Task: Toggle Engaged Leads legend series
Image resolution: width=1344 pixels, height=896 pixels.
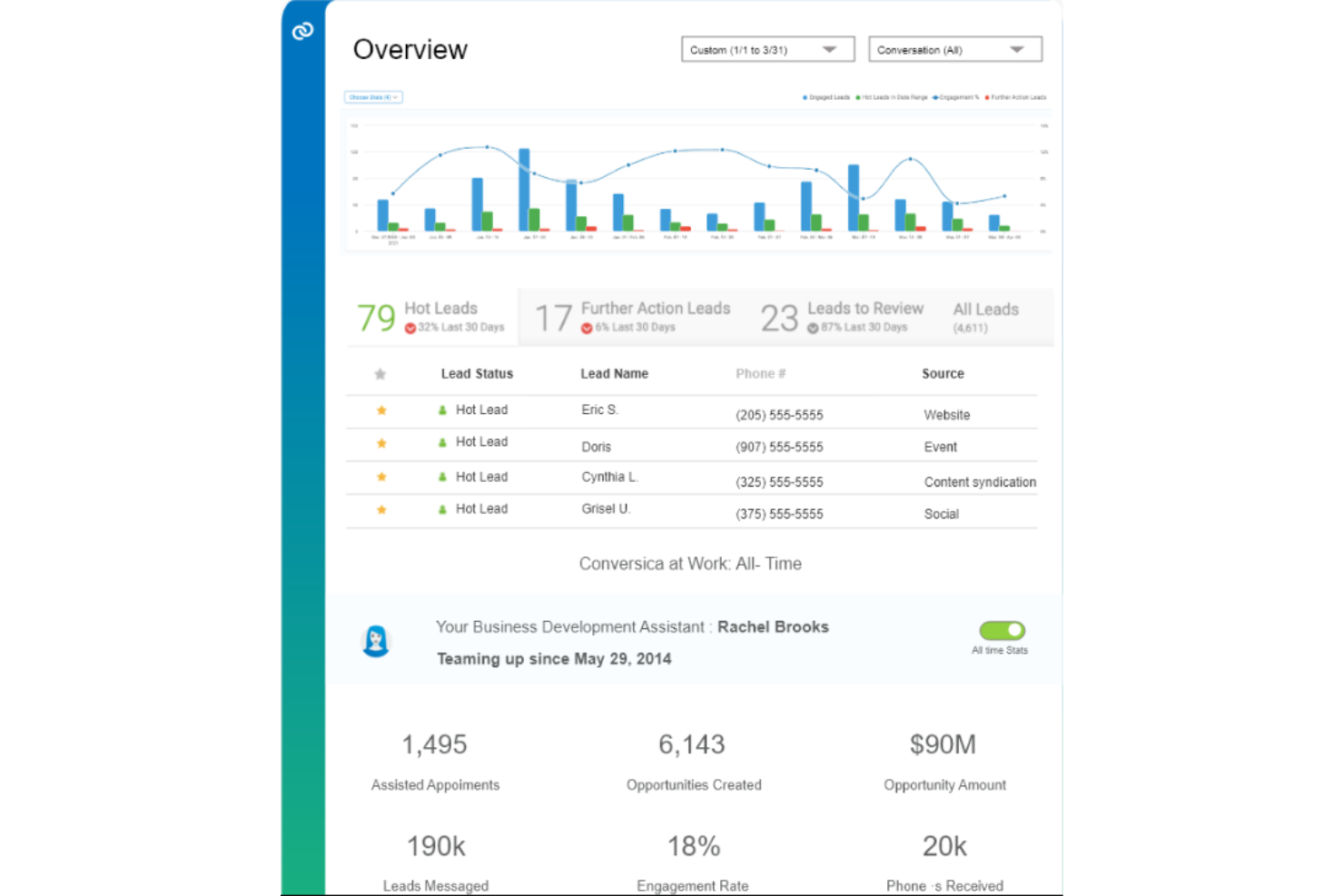Action: 826,97
